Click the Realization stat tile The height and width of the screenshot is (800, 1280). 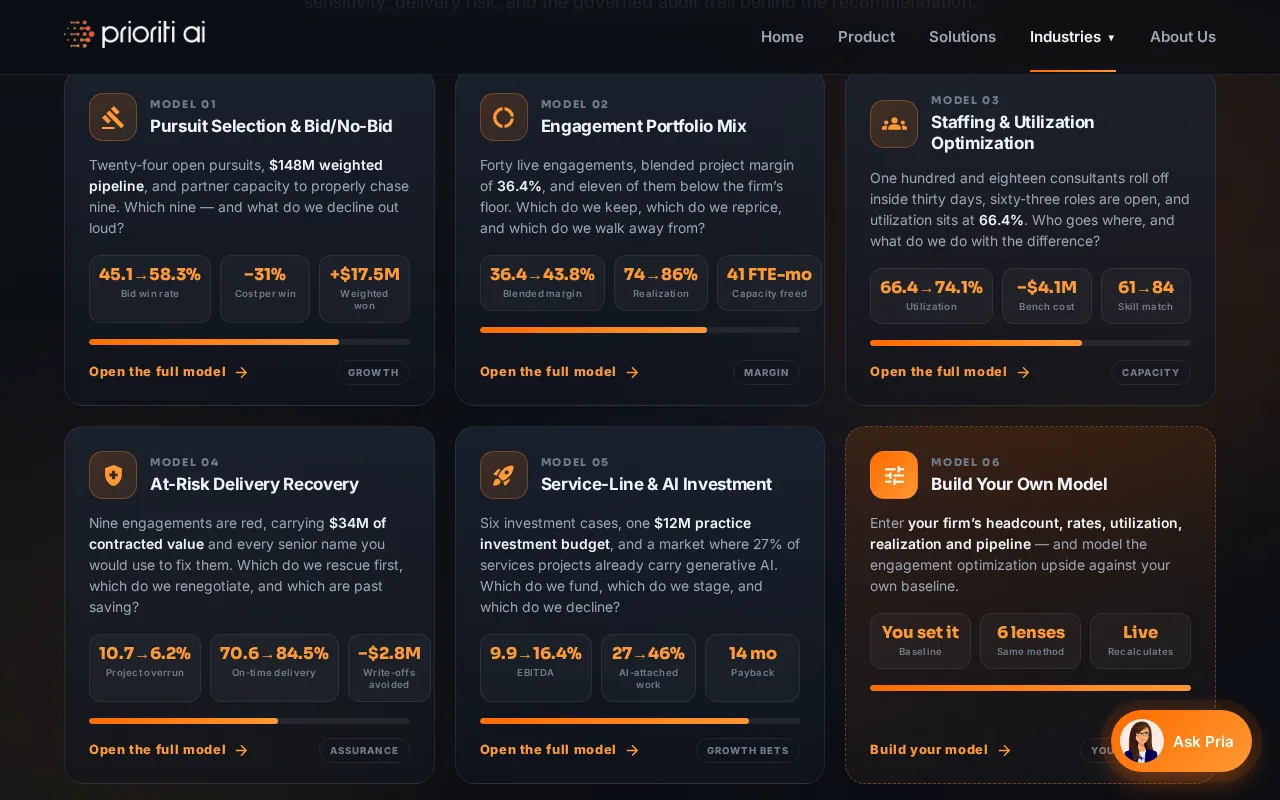[661, 283]
